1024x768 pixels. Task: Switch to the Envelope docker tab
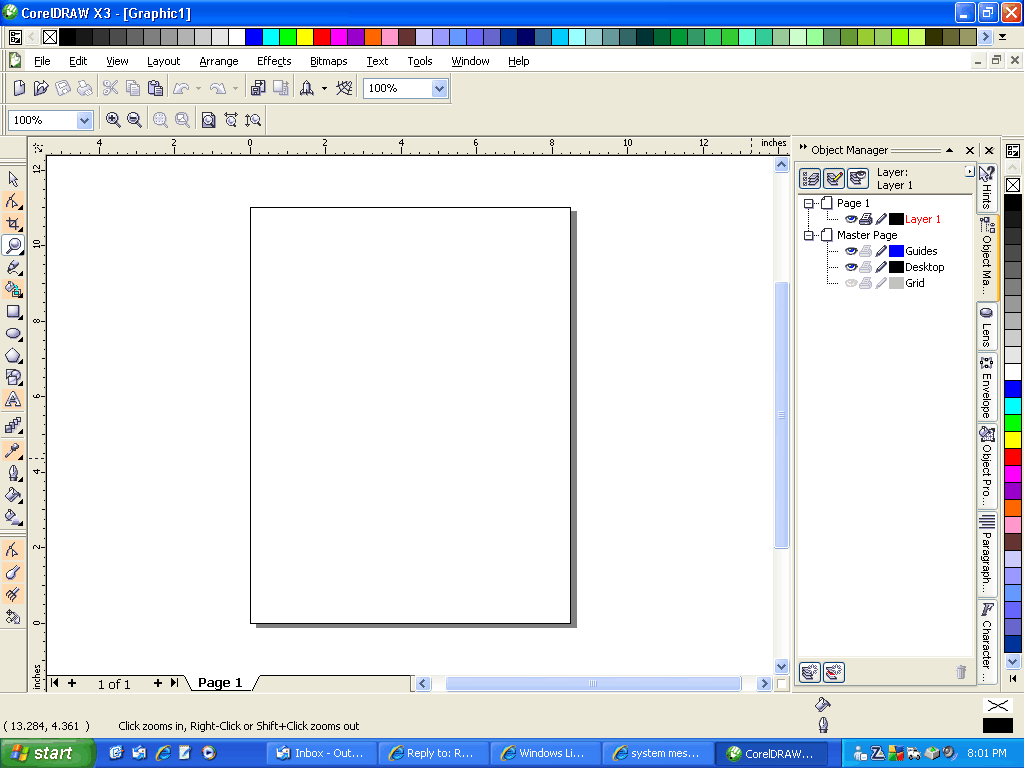click(987, 388)
